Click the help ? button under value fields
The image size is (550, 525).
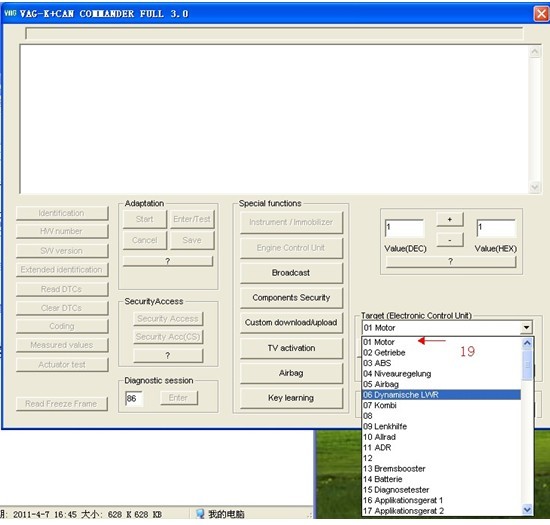[x=451, y=262]
